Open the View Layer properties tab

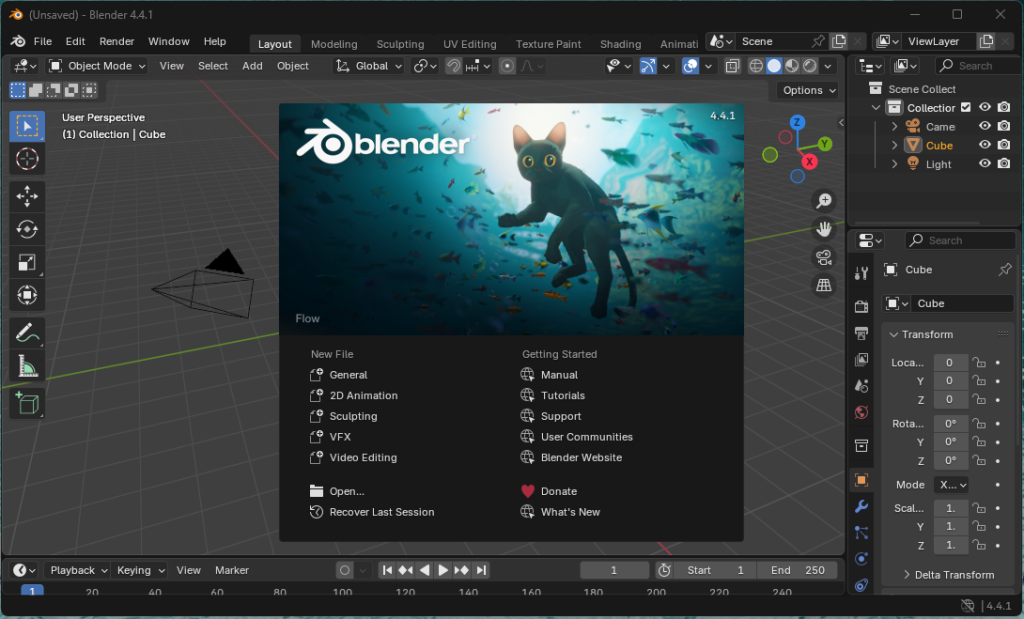(x=861, y=360)
